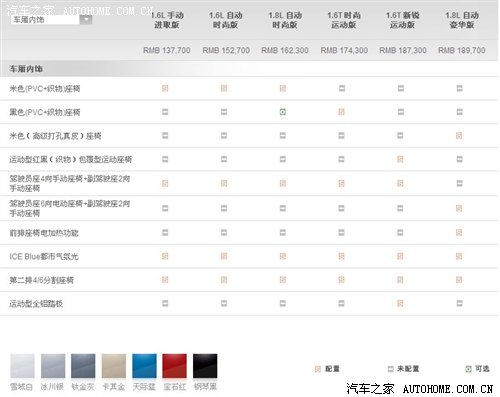This screenshot has width=500, height=397.
Task: Select the 雪域白 color swatch
Action: pos(22,366)
